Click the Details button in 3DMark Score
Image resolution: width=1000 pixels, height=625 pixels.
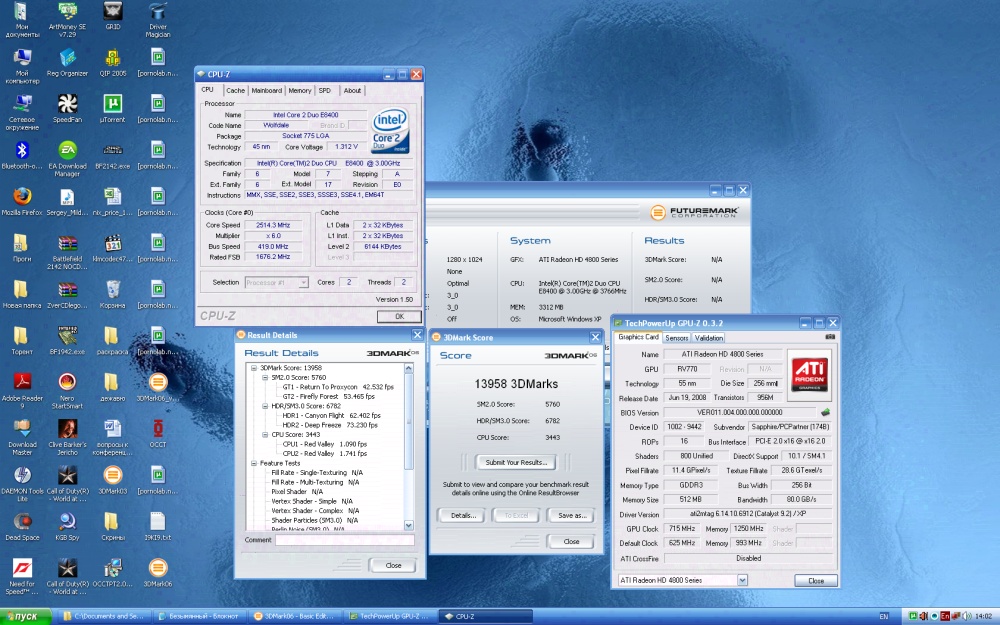[463, 515]
